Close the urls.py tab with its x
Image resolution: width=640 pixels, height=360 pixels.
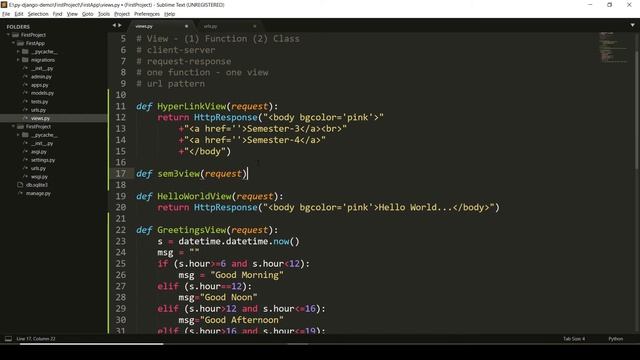click(255, 26)
